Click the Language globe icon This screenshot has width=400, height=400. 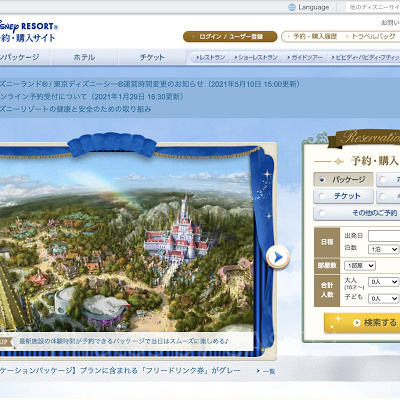point(292,7)
